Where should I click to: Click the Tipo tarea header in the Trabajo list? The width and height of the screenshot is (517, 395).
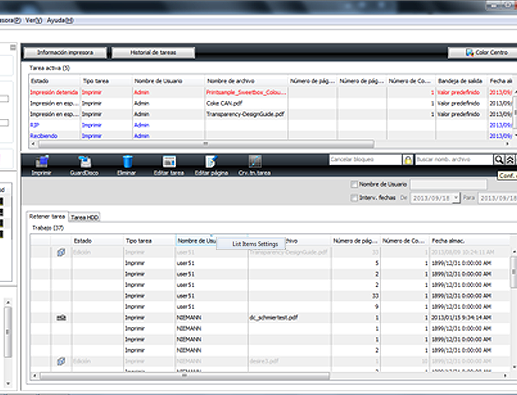tap(149, 241)
